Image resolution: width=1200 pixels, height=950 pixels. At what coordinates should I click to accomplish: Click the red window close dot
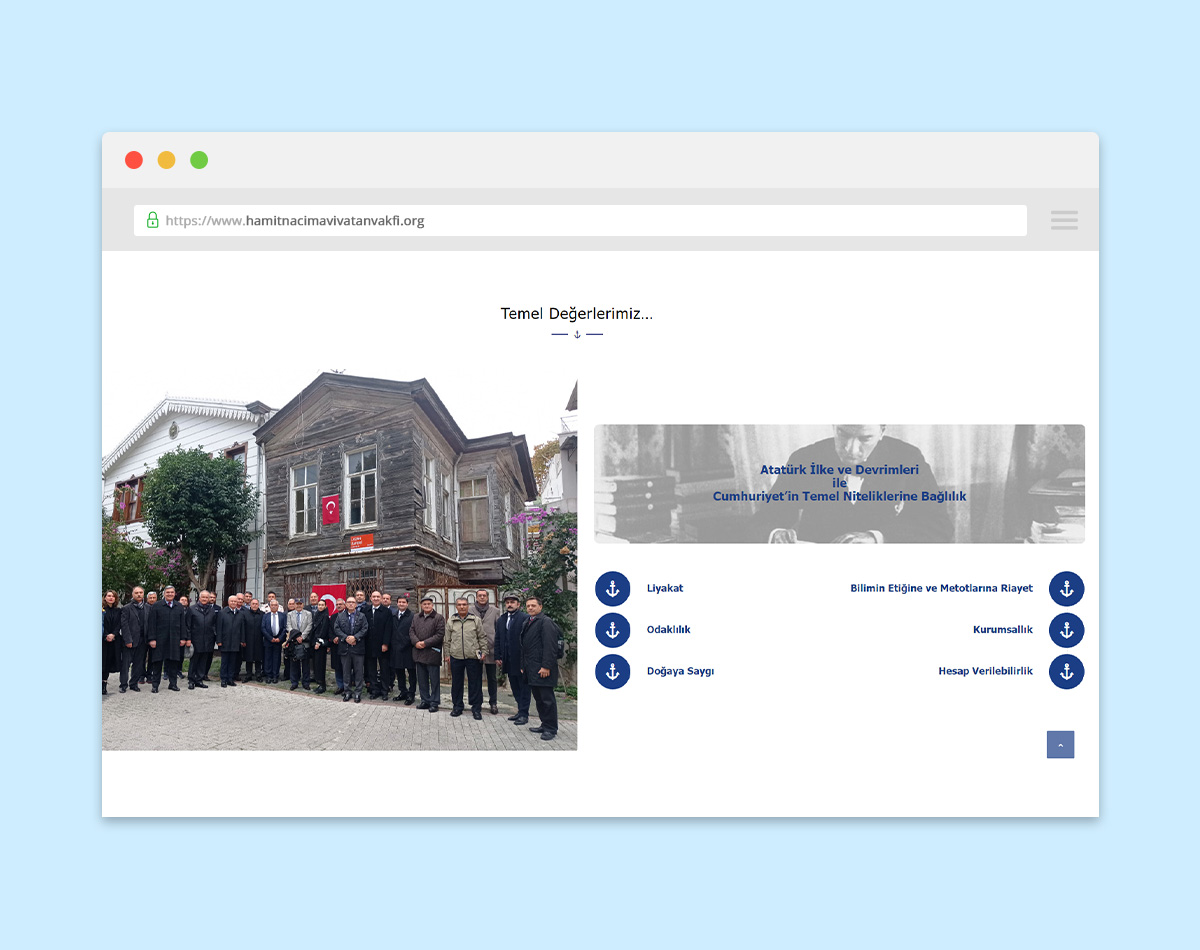pyautogui.click(x=134, y=160)
